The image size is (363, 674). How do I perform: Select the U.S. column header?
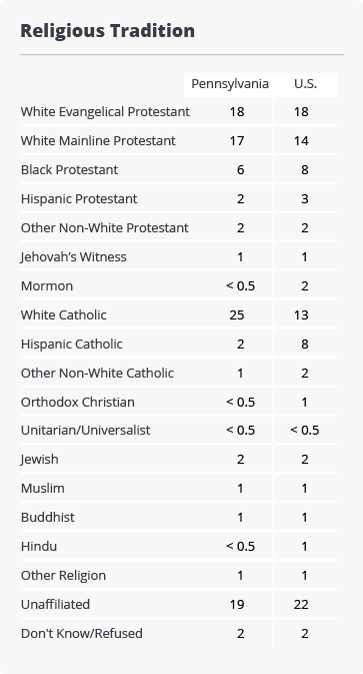305,84
